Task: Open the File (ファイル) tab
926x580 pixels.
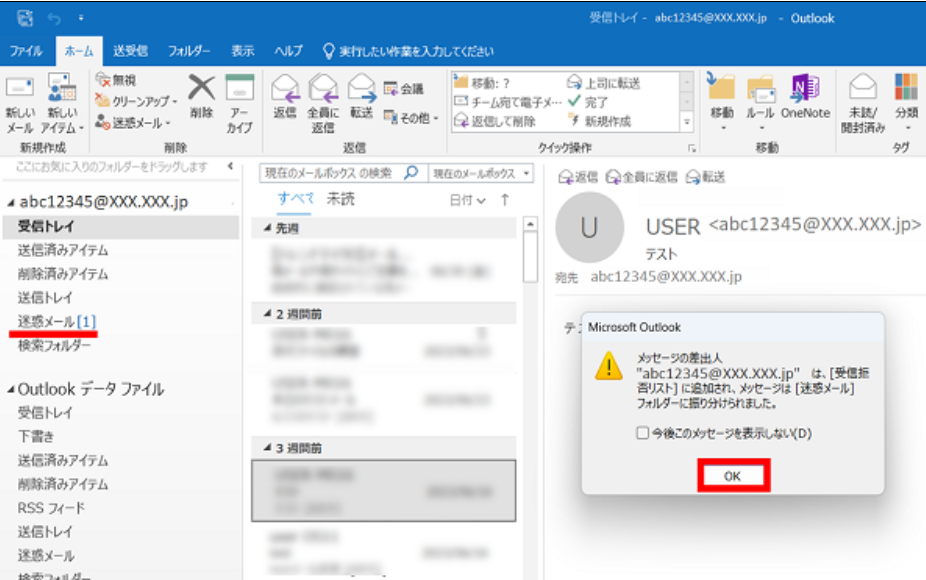Action: (x=26, y=51)
